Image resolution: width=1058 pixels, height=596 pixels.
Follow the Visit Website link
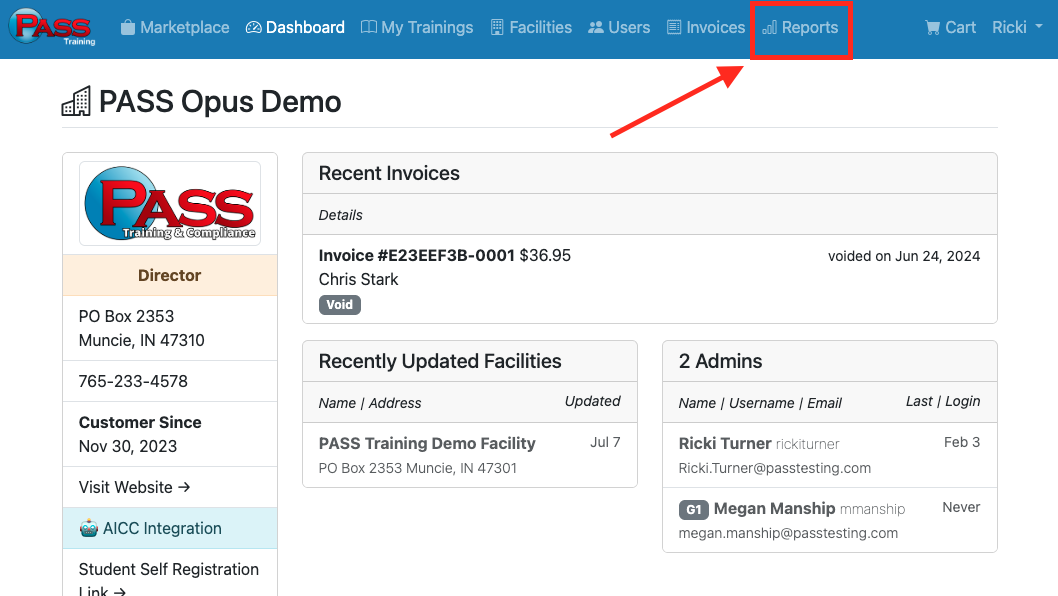click(x=134, y=487)
